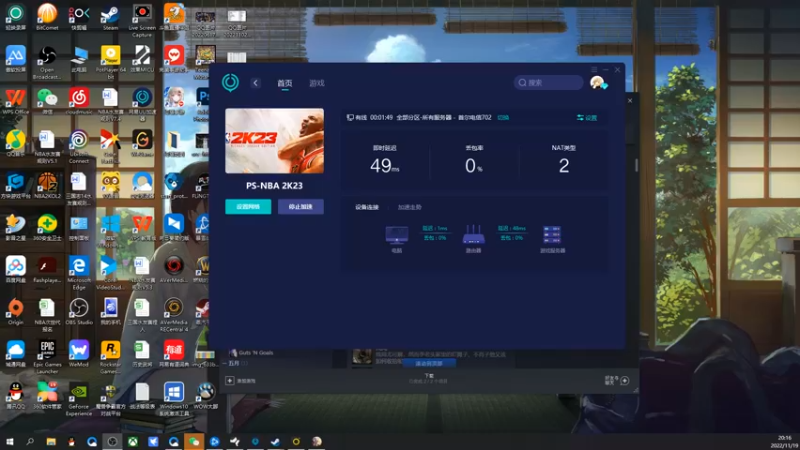Select the 设备连接 tab
800x450 pixels.
point(367,207)
